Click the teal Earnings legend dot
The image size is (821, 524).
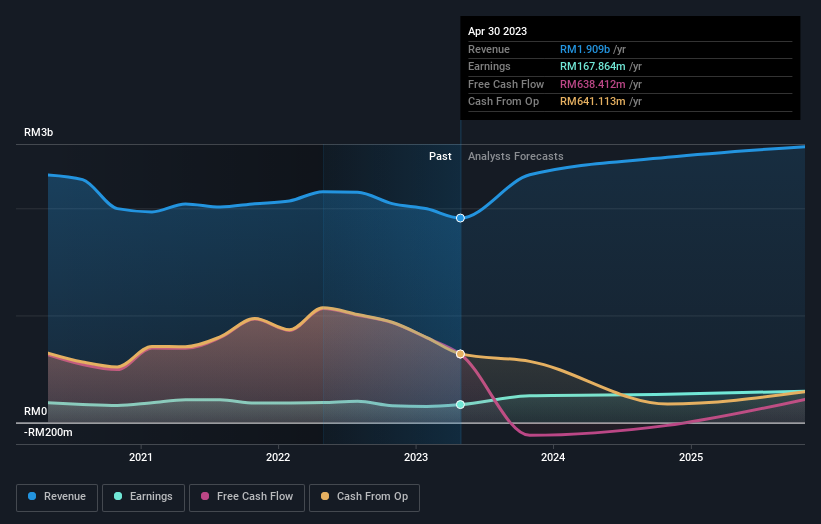118,496
